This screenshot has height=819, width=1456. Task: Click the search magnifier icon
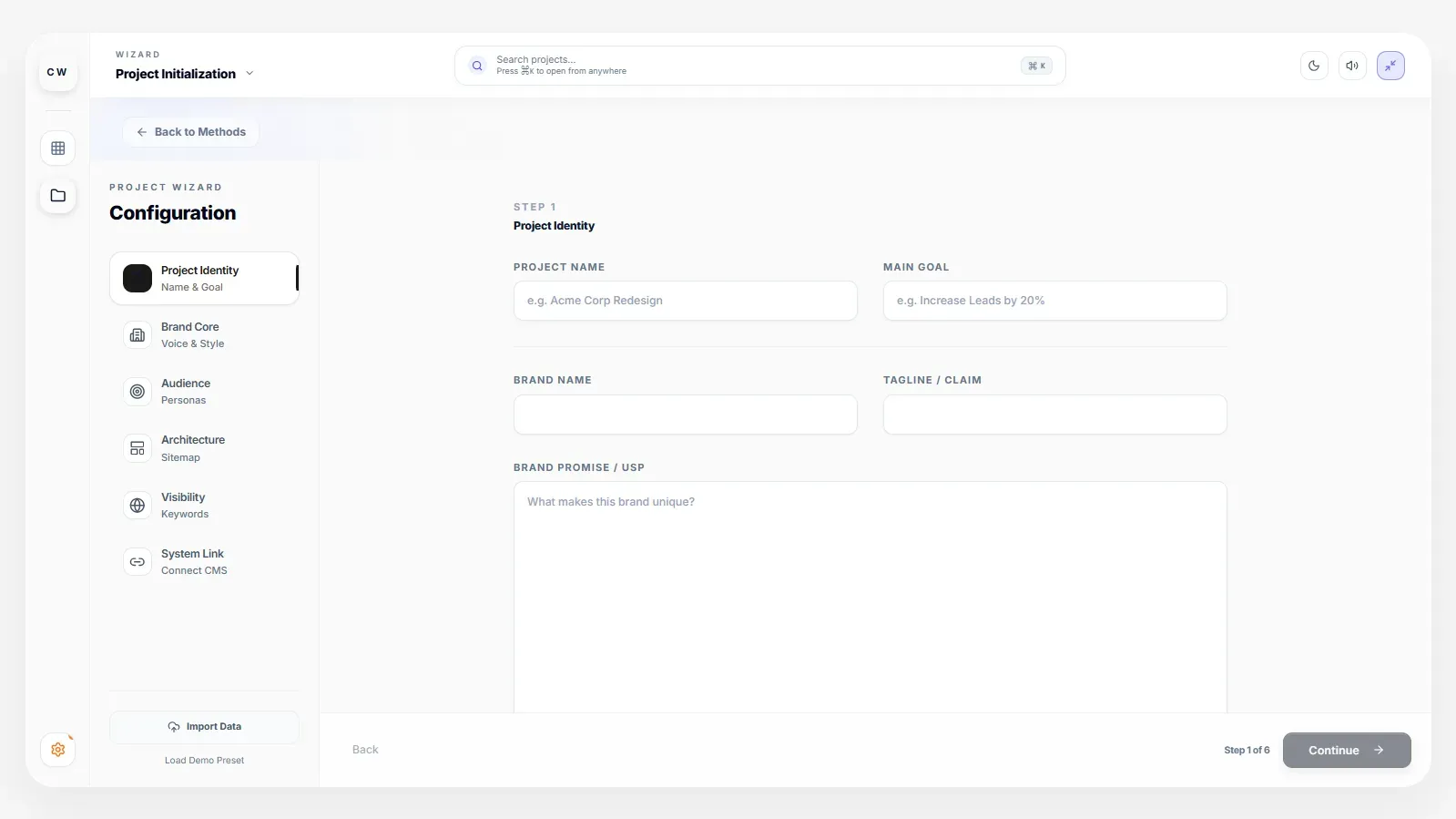(x=477, y=66)
